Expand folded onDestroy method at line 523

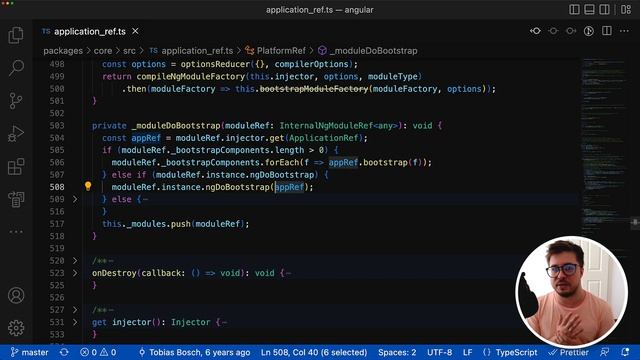75,273
